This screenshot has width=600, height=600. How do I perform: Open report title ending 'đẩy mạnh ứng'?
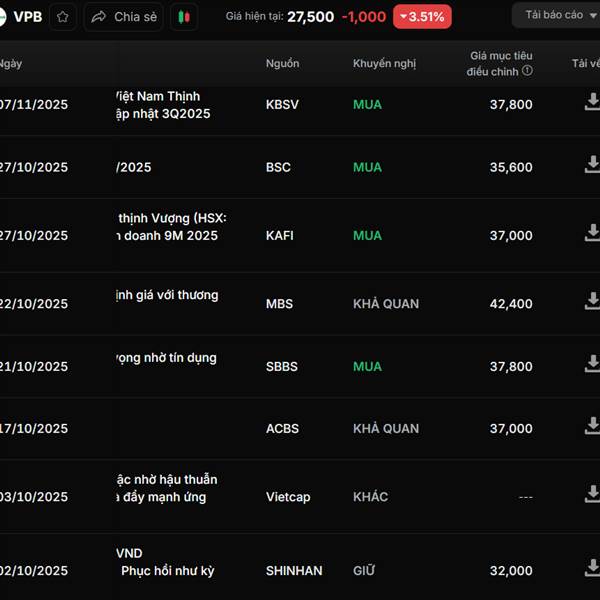(166, 488)
